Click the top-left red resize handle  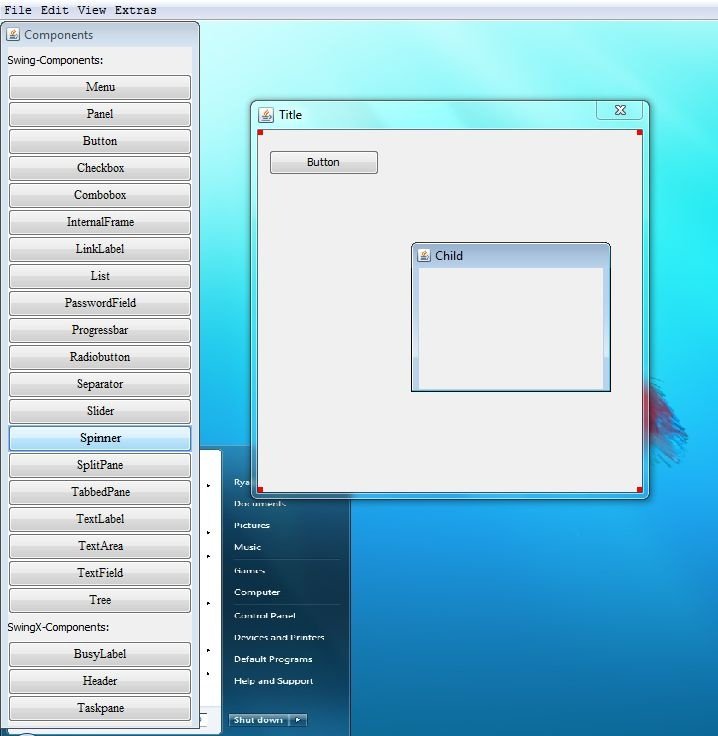[260, 133]
